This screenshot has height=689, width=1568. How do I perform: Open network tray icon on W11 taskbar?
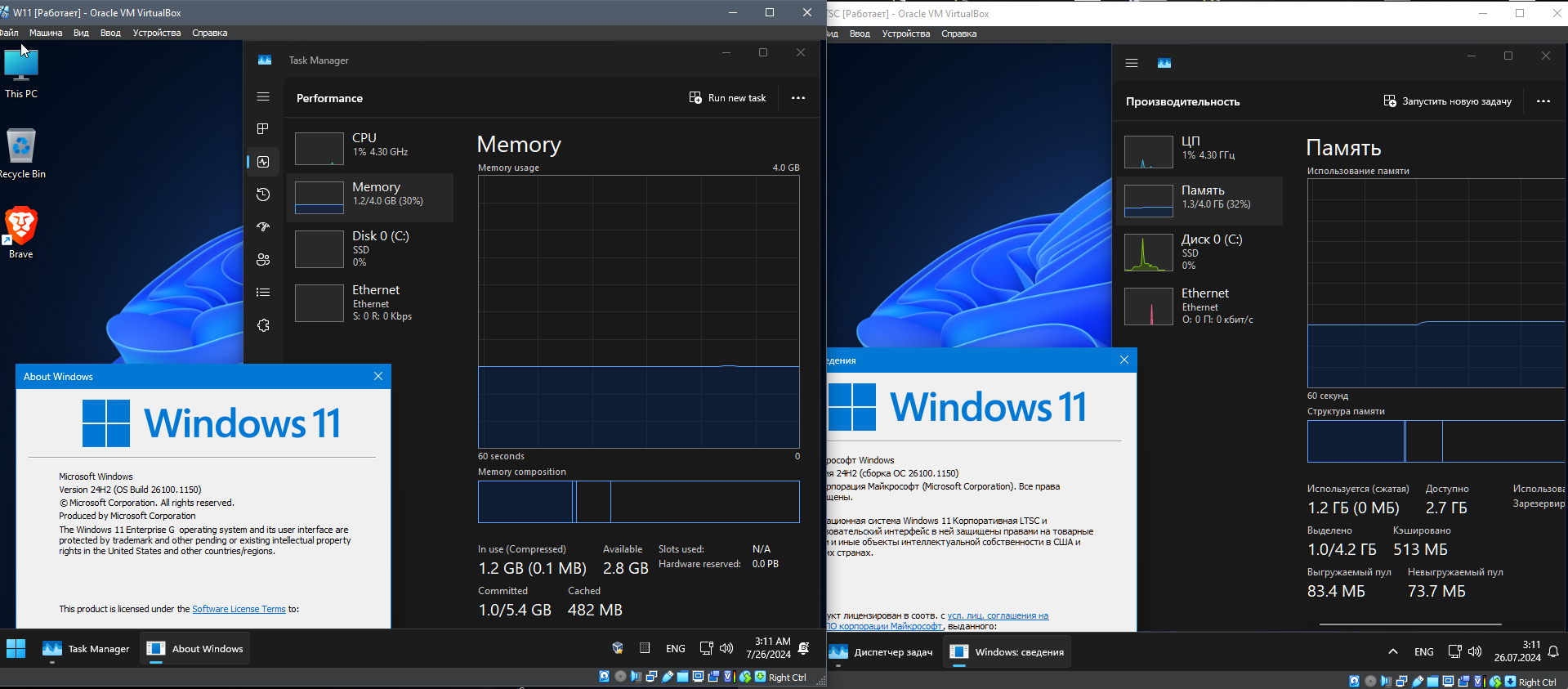tap(707, 648)
